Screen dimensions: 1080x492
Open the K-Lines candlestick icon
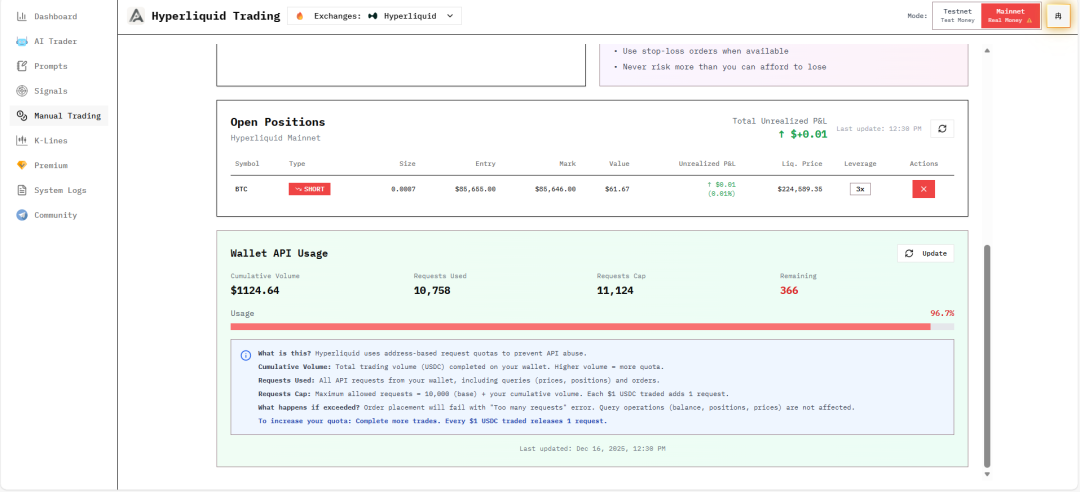(x=21, y=141)
